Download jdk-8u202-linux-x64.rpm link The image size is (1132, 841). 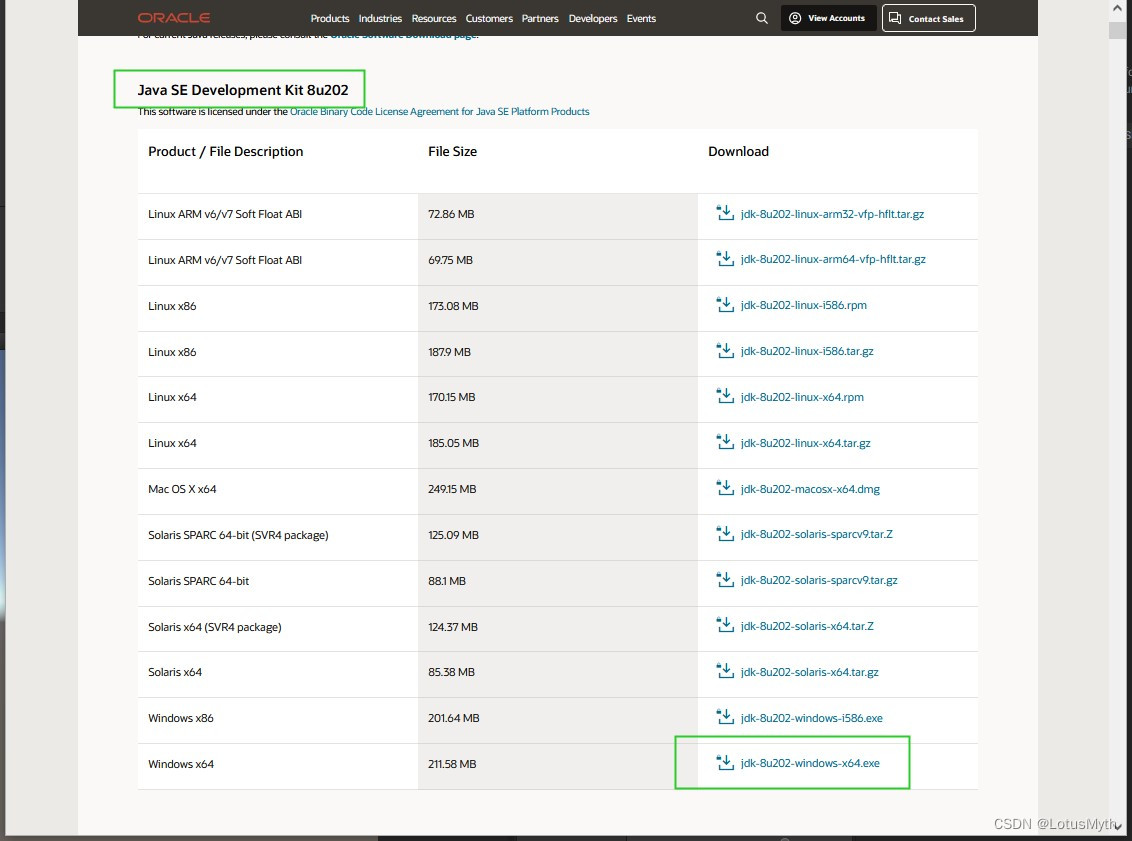point(802,397)
